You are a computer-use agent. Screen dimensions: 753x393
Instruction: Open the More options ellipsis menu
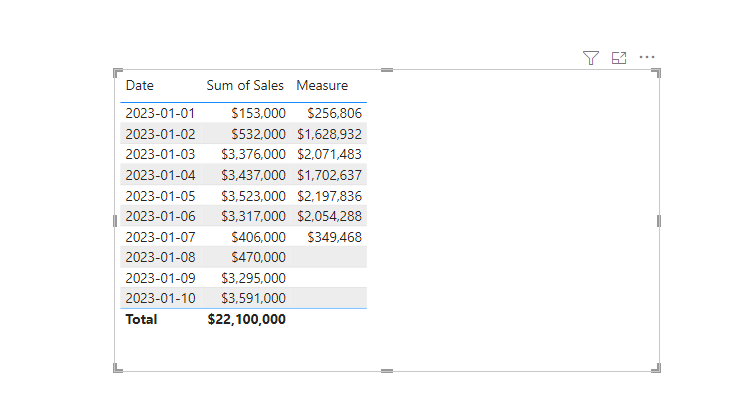pyautogui.click(x=647, y=57)
